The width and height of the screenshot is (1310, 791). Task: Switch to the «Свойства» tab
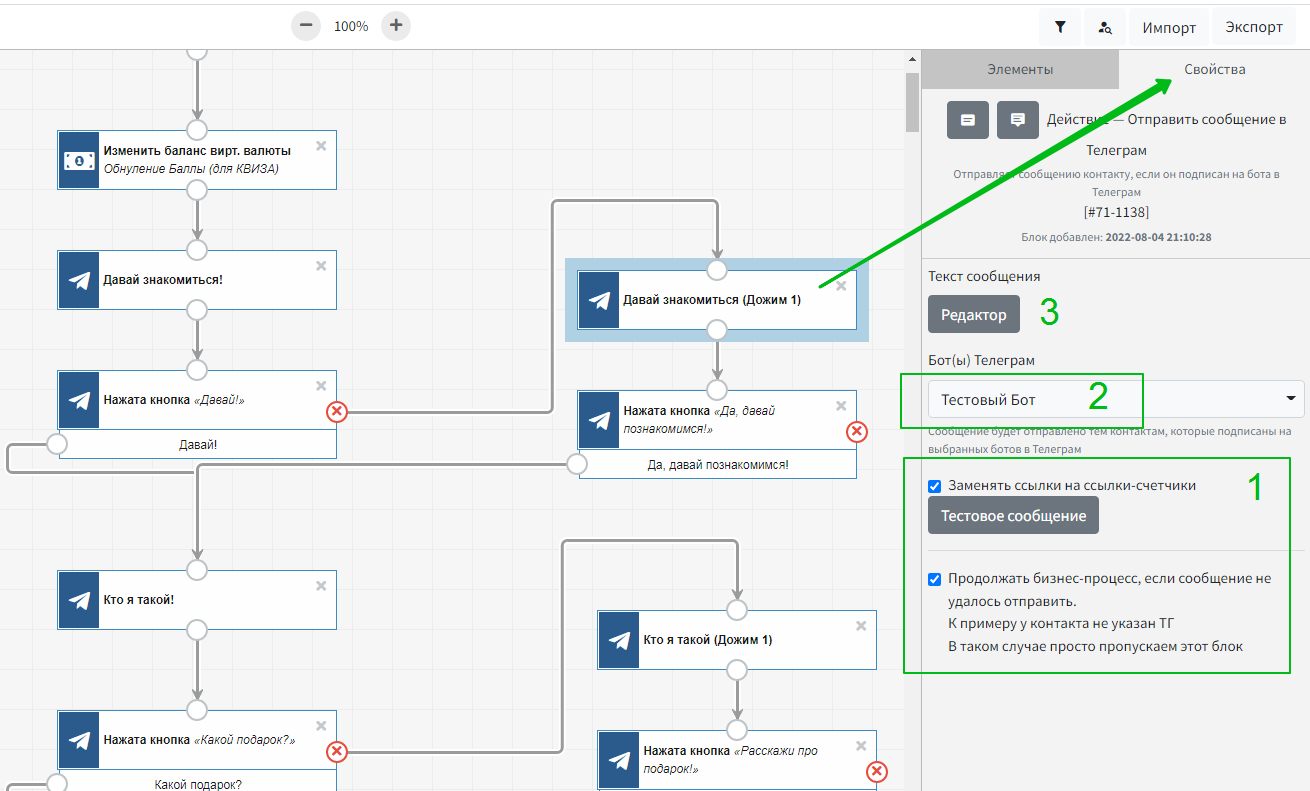point(1214,69)
